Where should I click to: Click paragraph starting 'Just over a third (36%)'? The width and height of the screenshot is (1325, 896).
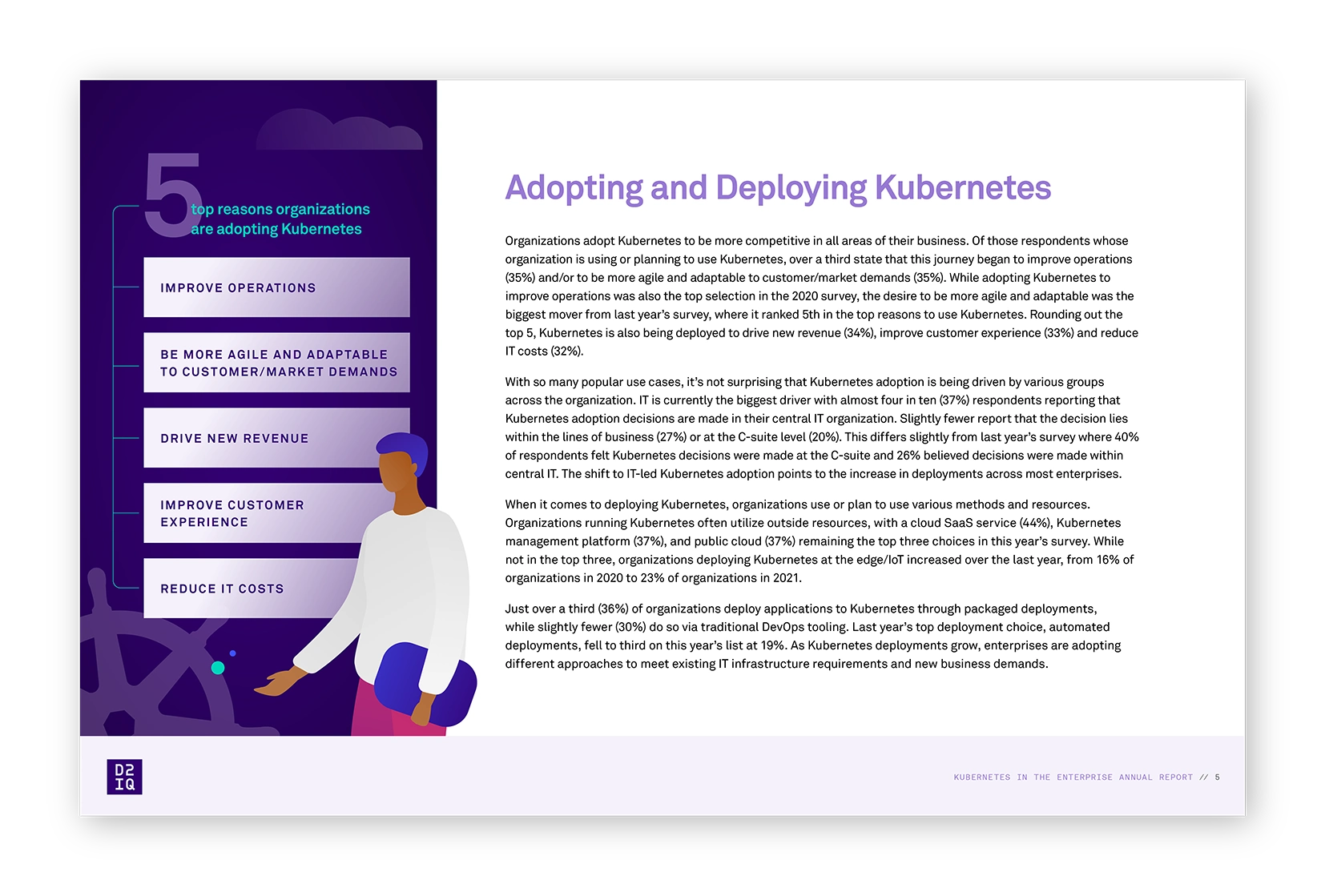(813, 637)
